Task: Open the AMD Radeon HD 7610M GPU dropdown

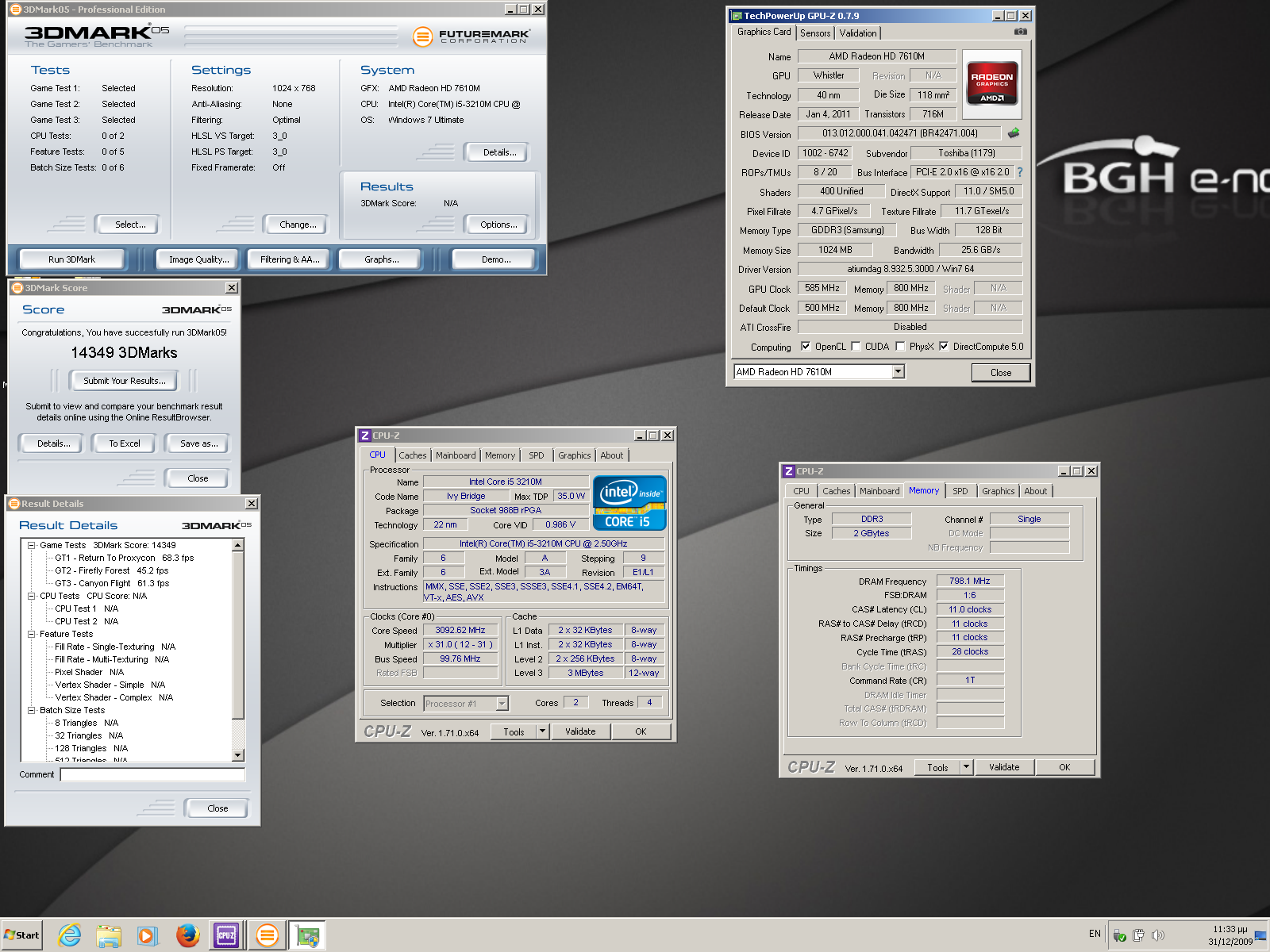Action: tap(899, 371)
